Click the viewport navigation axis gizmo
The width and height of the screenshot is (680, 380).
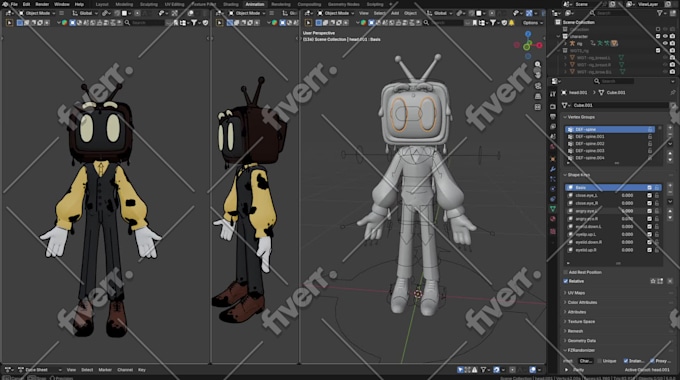pos(528,45)
